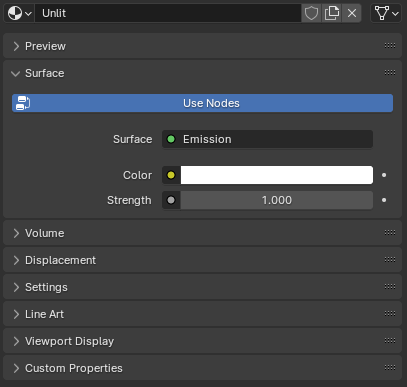Click the gray Strength socket dot

click(x=171, y=200)
